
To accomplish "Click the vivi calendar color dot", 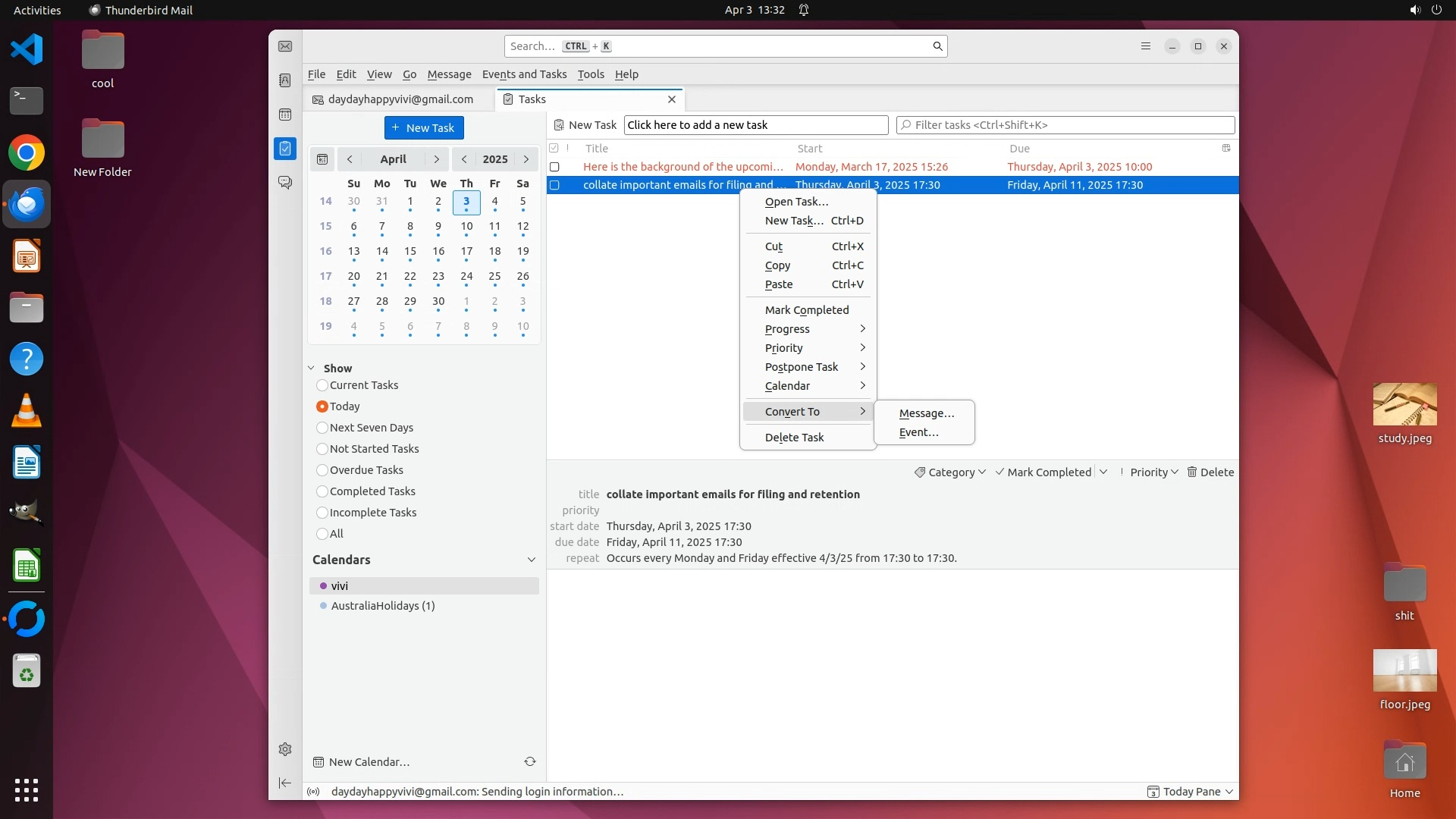I will [323, 586].
